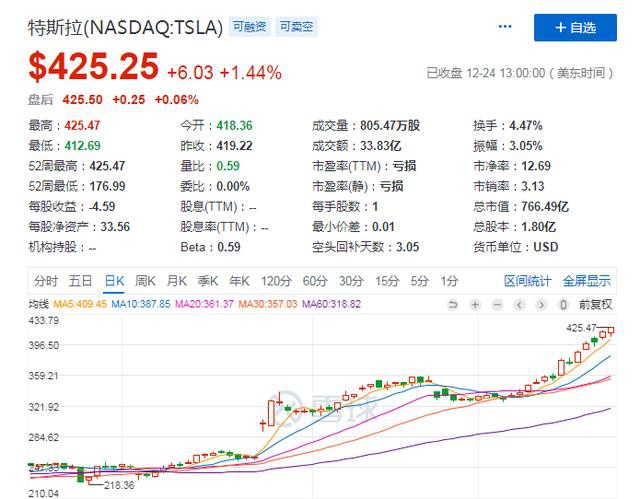The height and width of the screenshot is (499, 640).
Task: Click the 空头回补天数 3.05 value
Action: (407, 247)
